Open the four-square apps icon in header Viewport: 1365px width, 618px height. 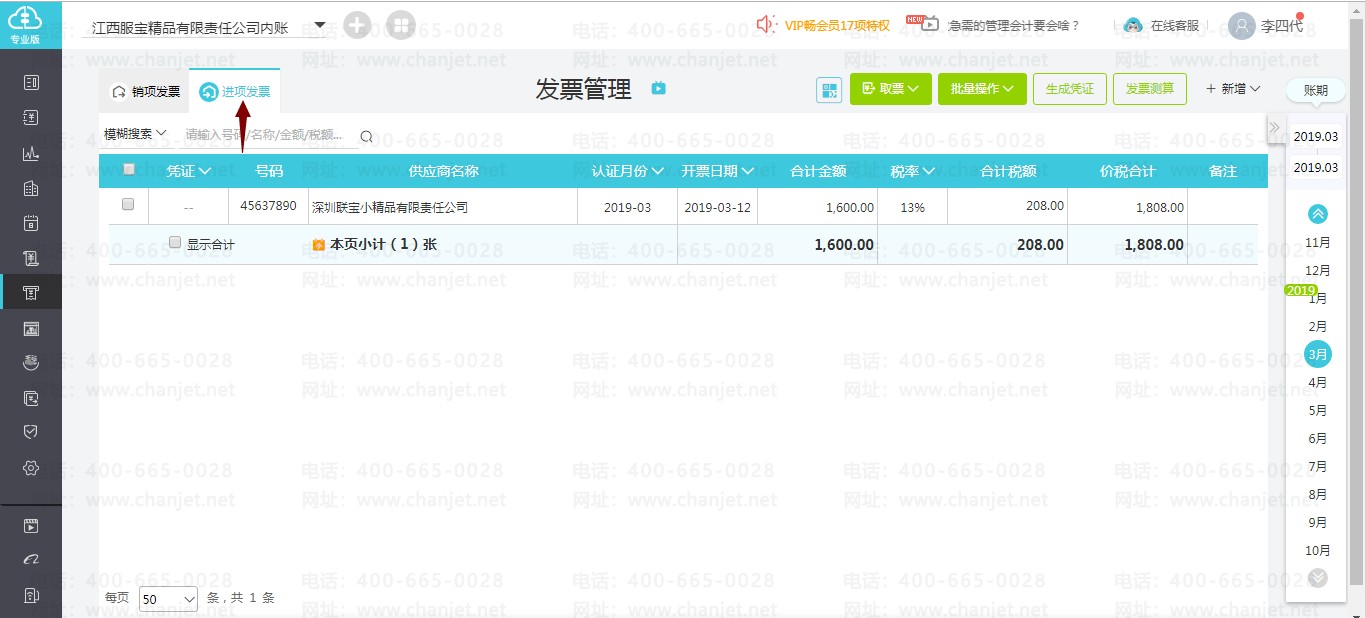400,25
